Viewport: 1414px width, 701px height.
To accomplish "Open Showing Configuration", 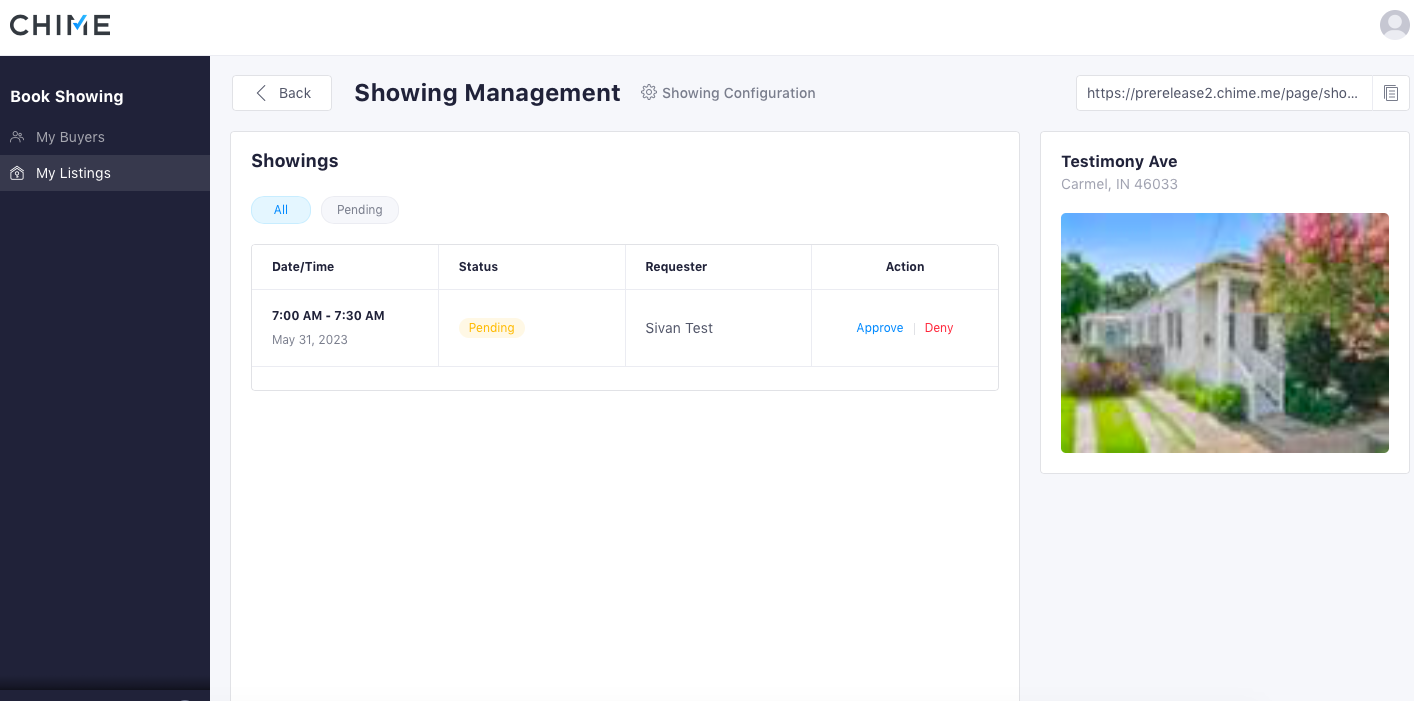I will pos(728,93).
